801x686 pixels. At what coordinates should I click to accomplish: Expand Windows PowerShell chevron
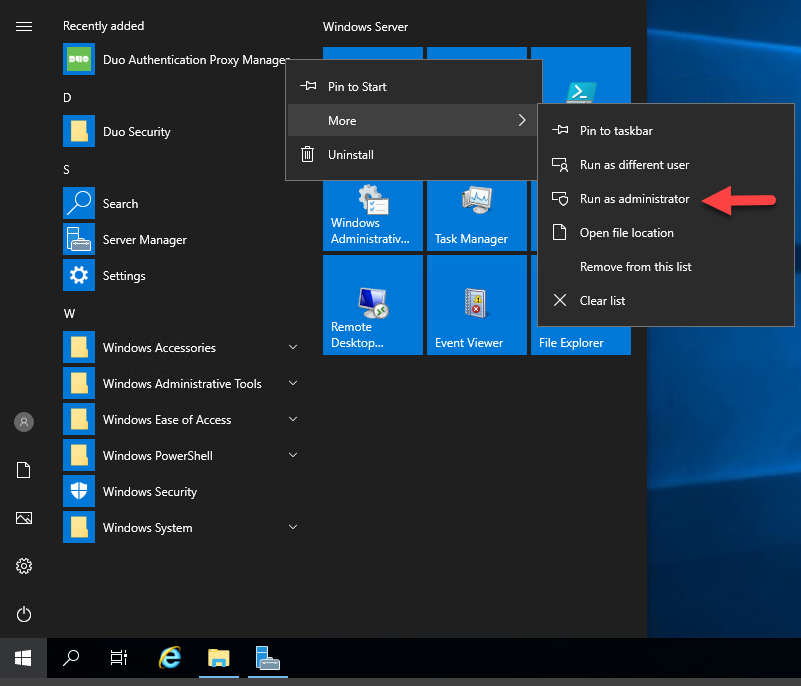[x=293, y=455]
